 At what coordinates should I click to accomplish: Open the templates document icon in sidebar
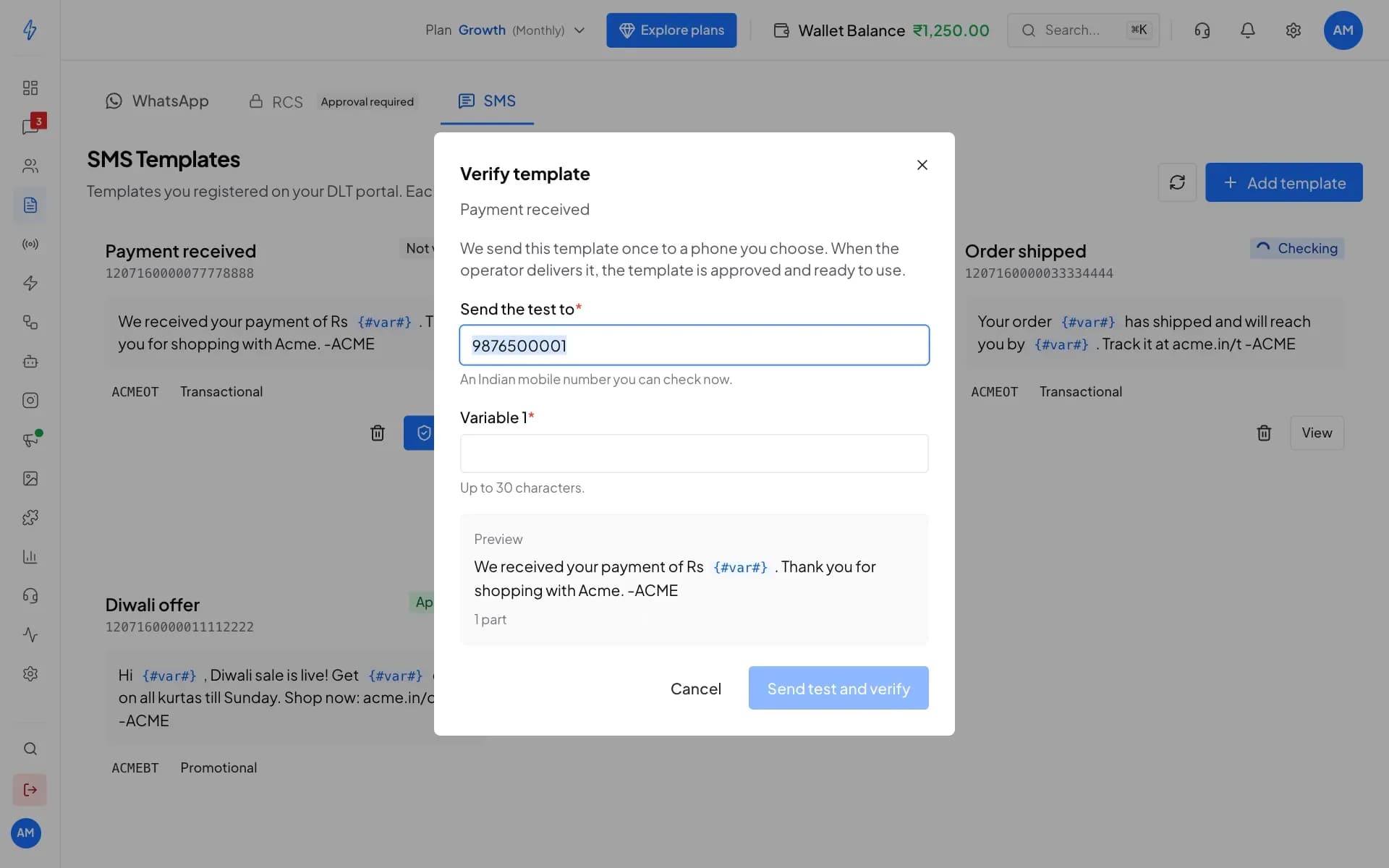pyautogui.click(x=30, y=205)
